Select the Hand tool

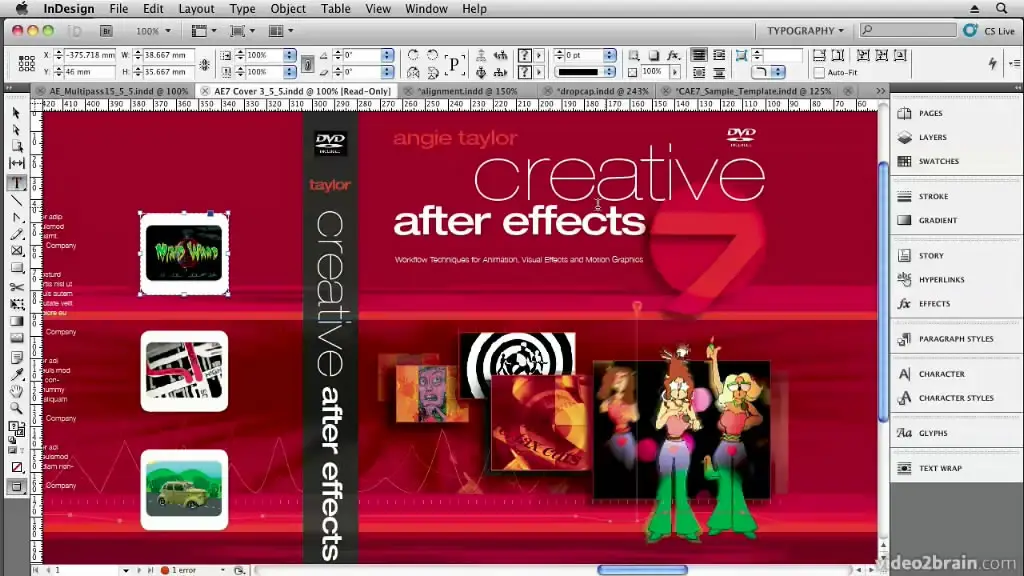[16, 391]
